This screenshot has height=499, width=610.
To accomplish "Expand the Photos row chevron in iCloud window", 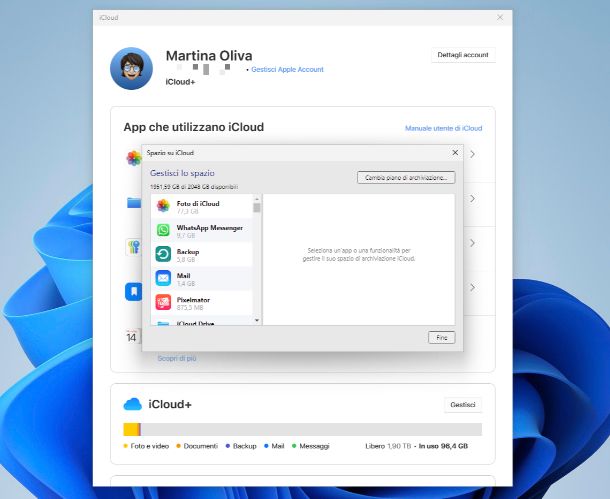I will pyautogui.click(x=472, y=154).
